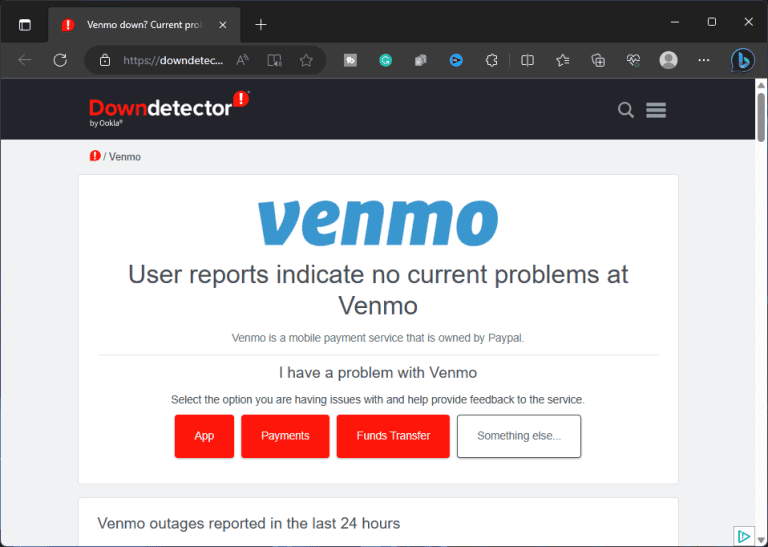
Task: Click scrollbar up arrow
Action: 761,85
